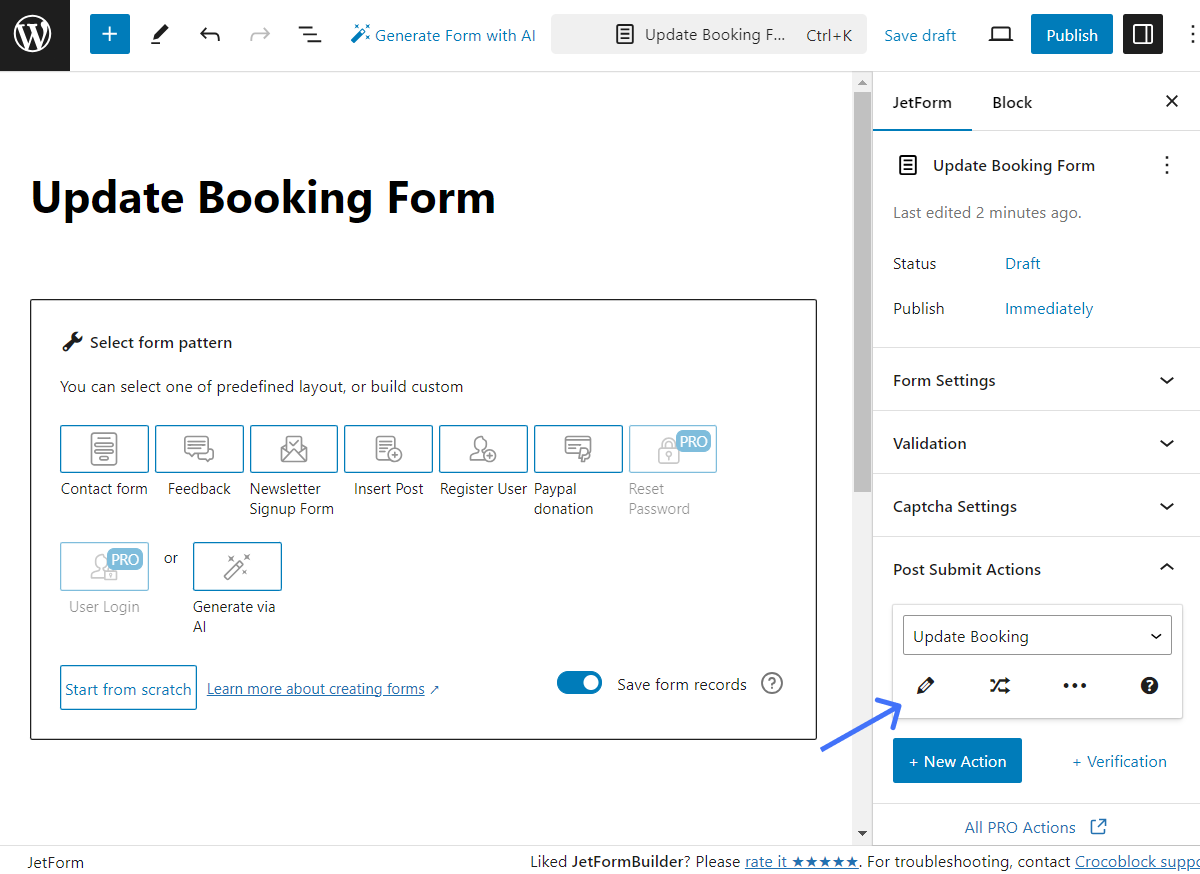Add a New Action

click(957, 760)
